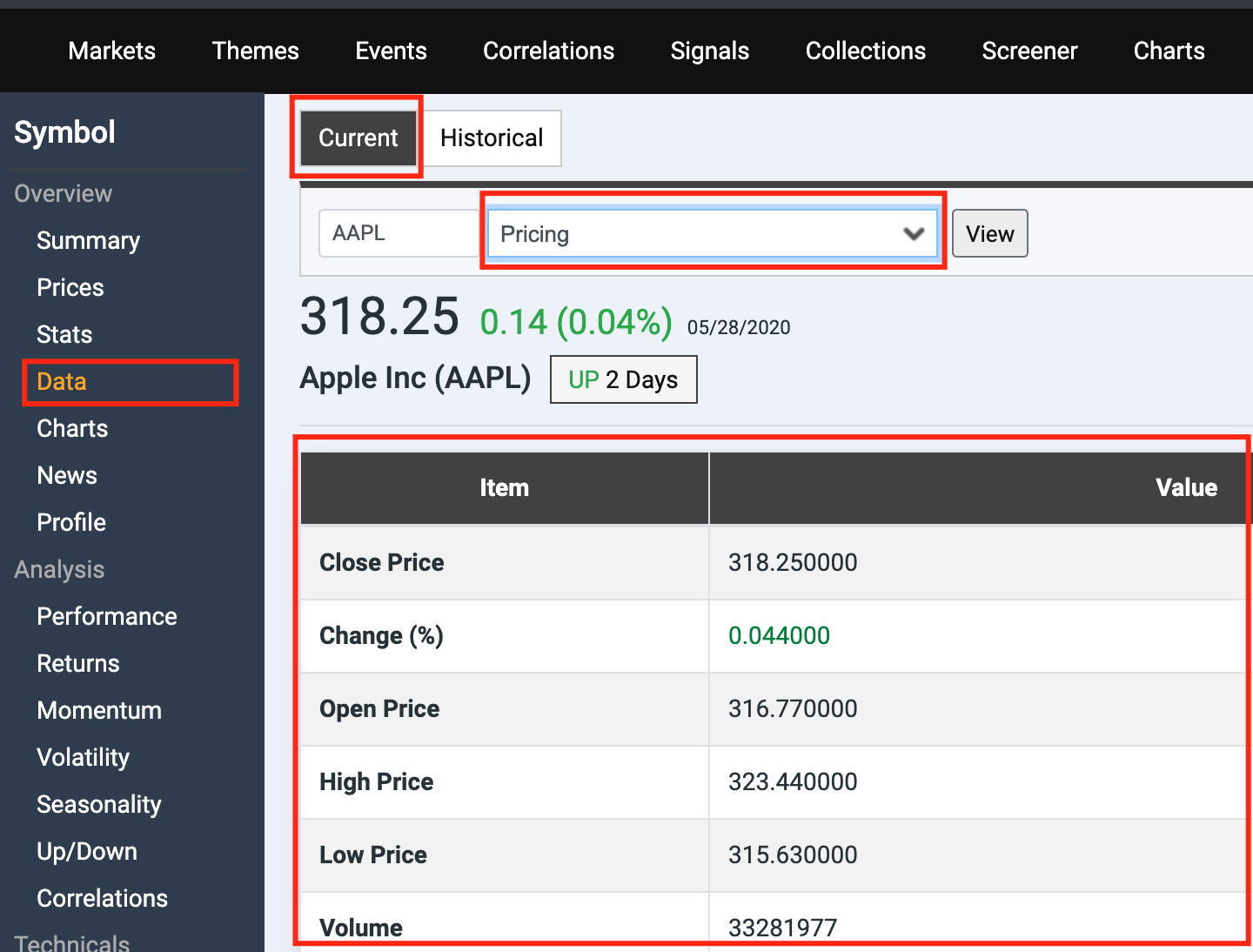This screenshot has height=952, width=1253.
Task: Click the value 315.630000
Action: click(x=793, y=855)
